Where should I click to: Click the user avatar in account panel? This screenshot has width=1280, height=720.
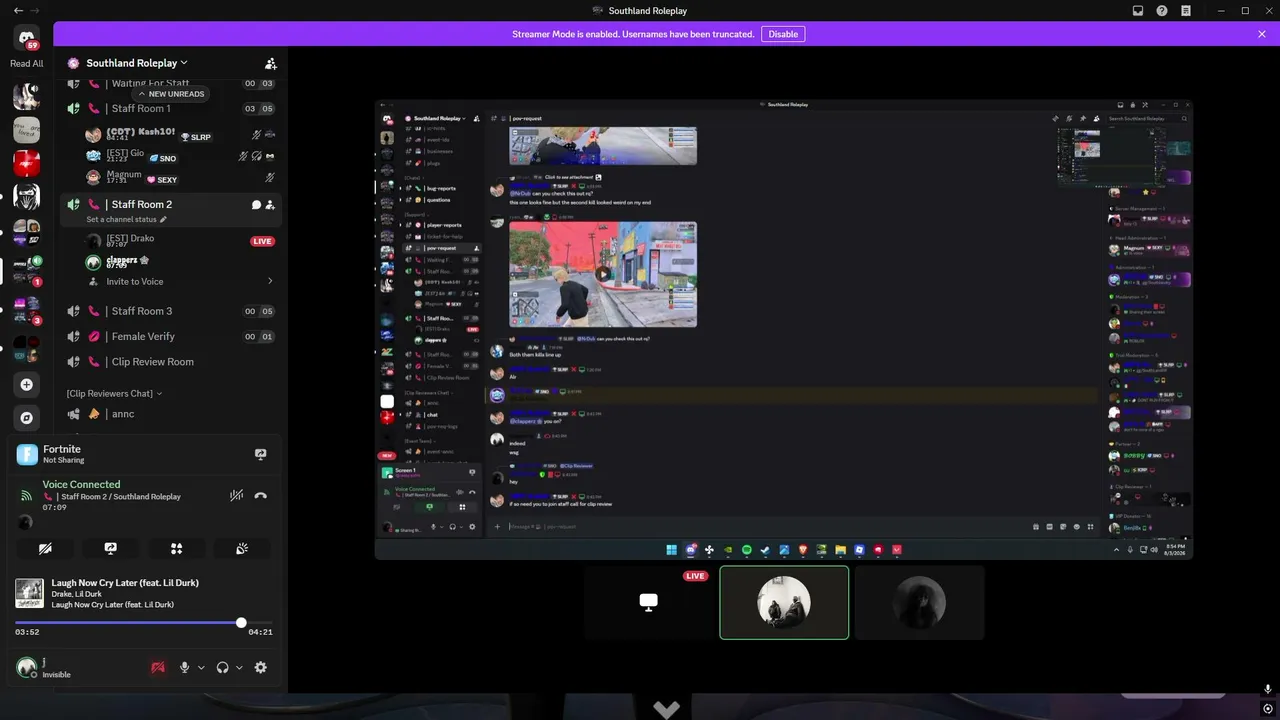coord(27,667)
